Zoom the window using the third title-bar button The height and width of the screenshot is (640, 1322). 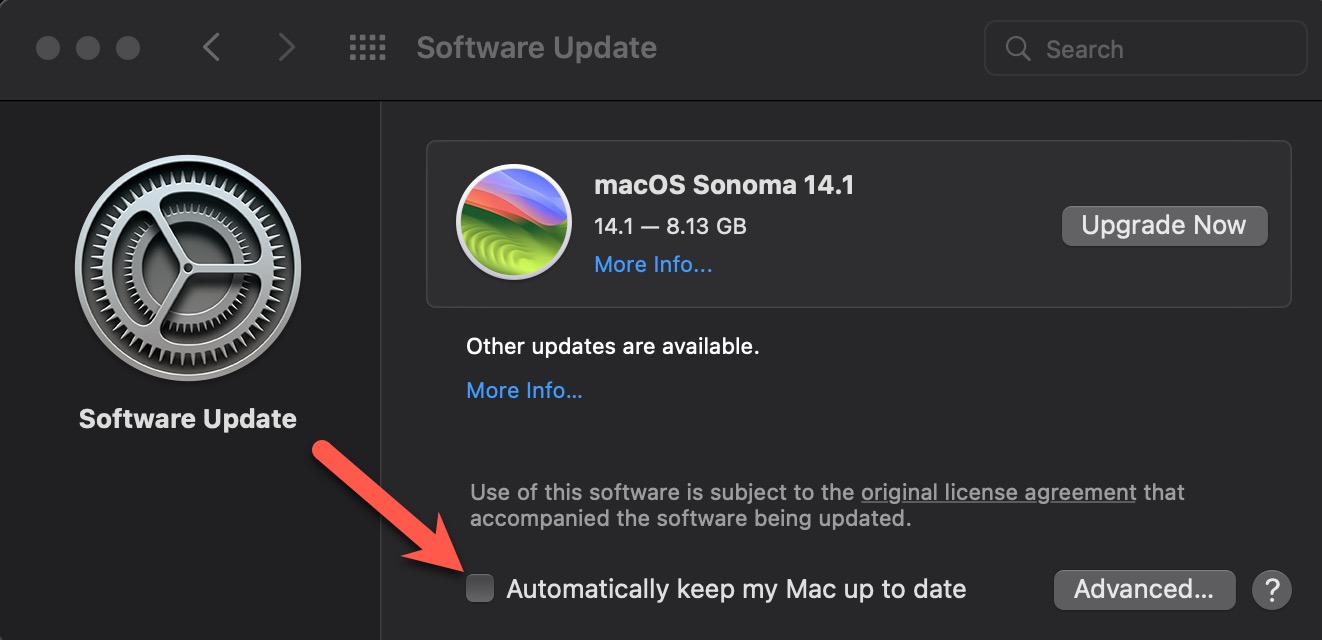128,48
